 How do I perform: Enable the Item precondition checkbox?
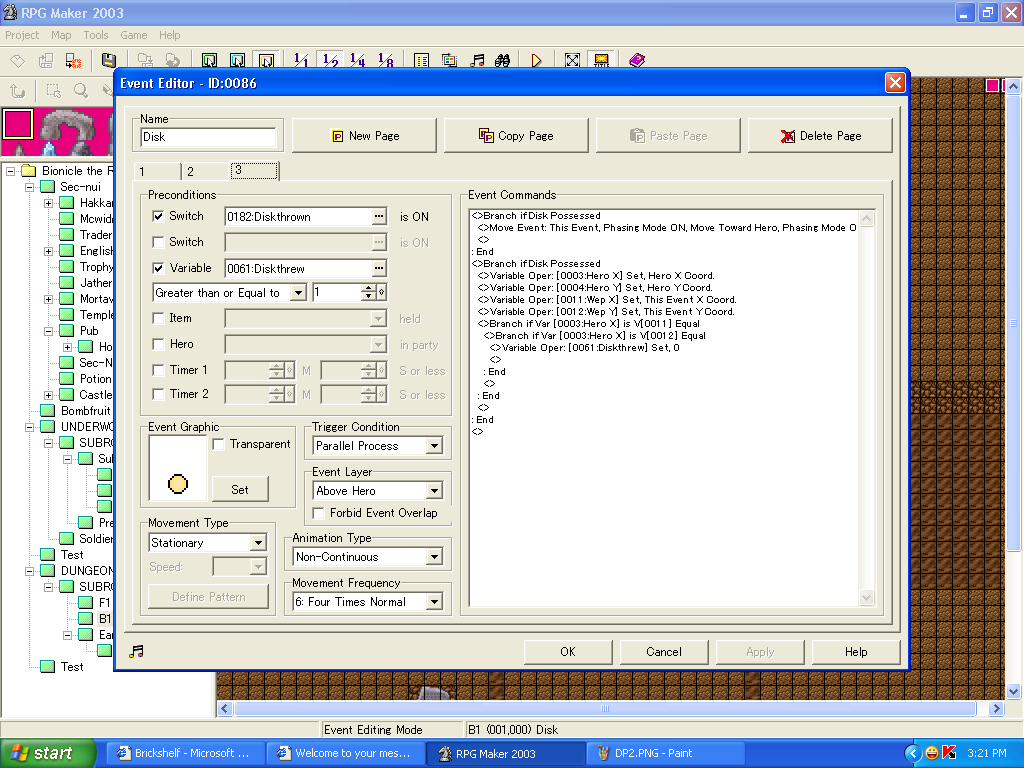(x=158, y=318)
